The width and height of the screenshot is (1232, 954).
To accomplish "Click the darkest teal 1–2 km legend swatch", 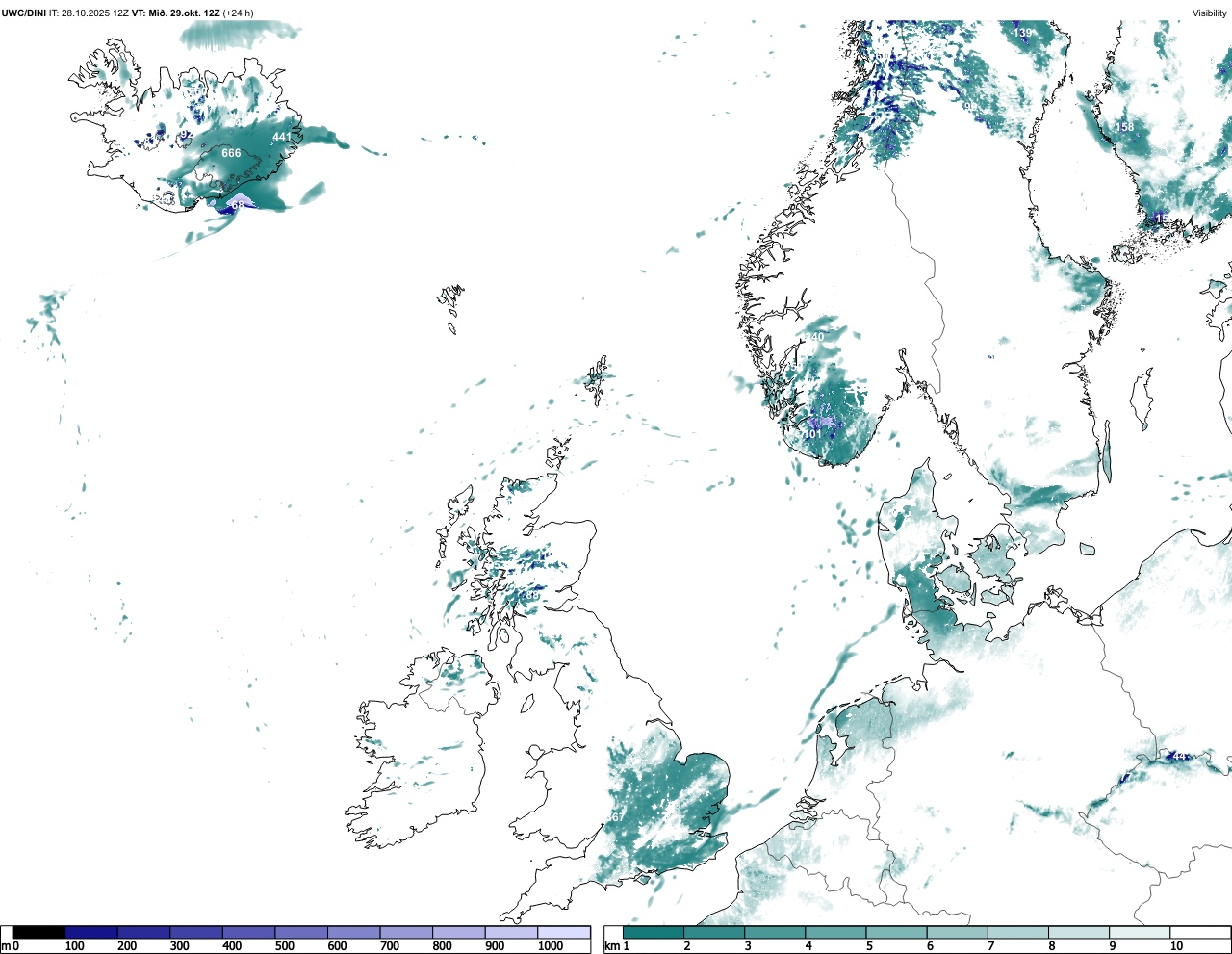I will 654,932.
